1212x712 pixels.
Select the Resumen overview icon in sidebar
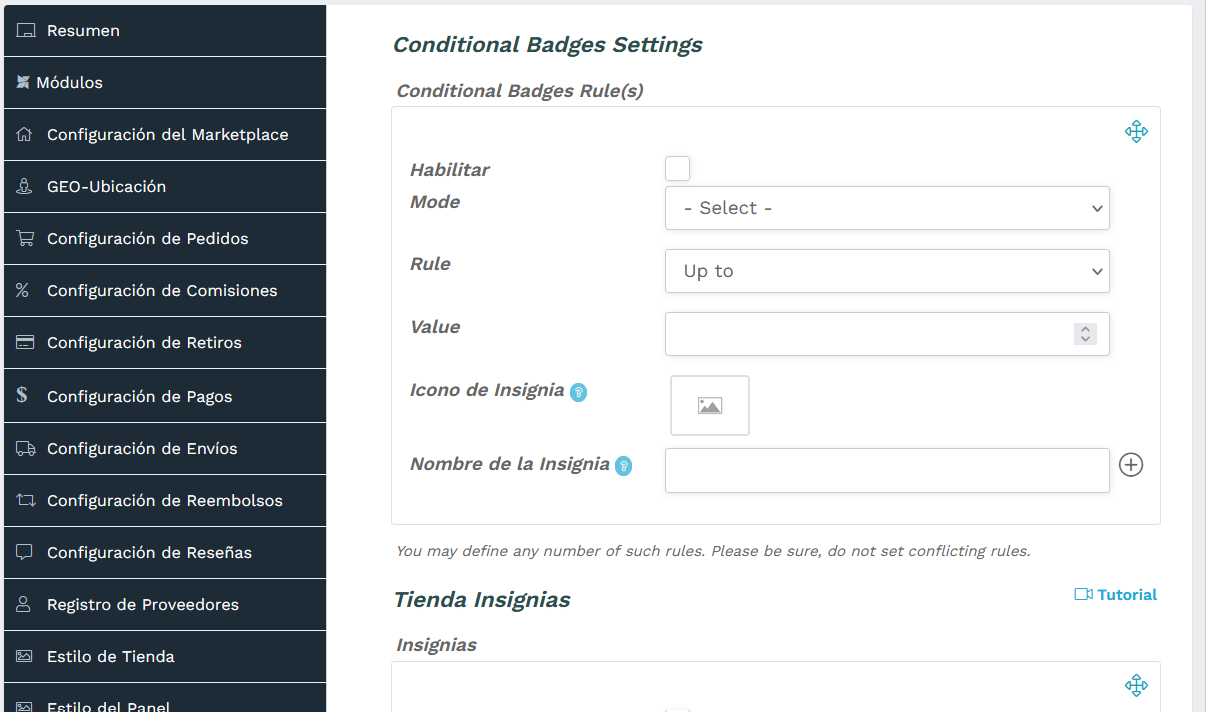(25, 30)
